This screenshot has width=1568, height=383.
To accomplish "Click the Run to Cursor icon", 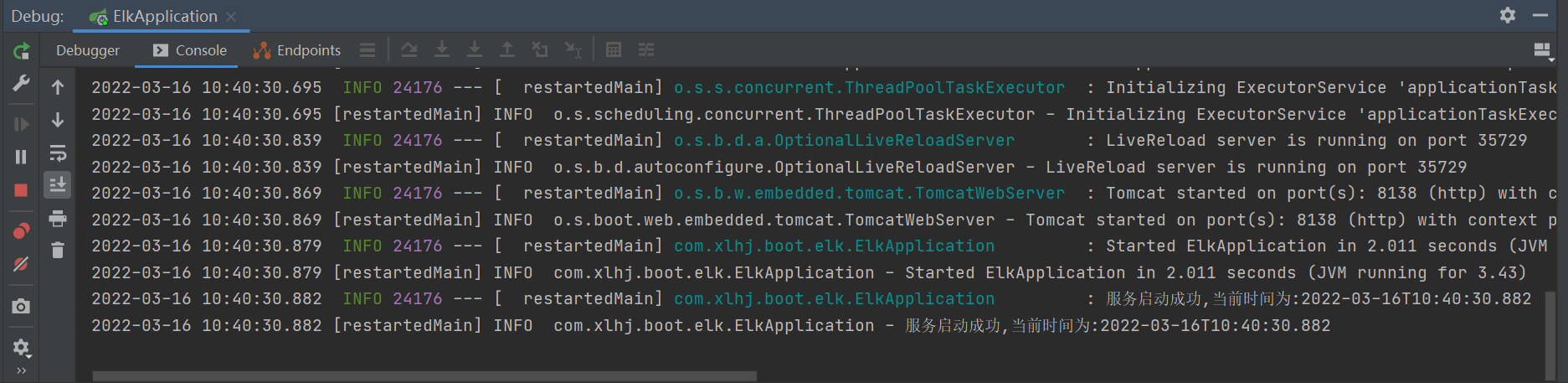I will coord(573,50).
